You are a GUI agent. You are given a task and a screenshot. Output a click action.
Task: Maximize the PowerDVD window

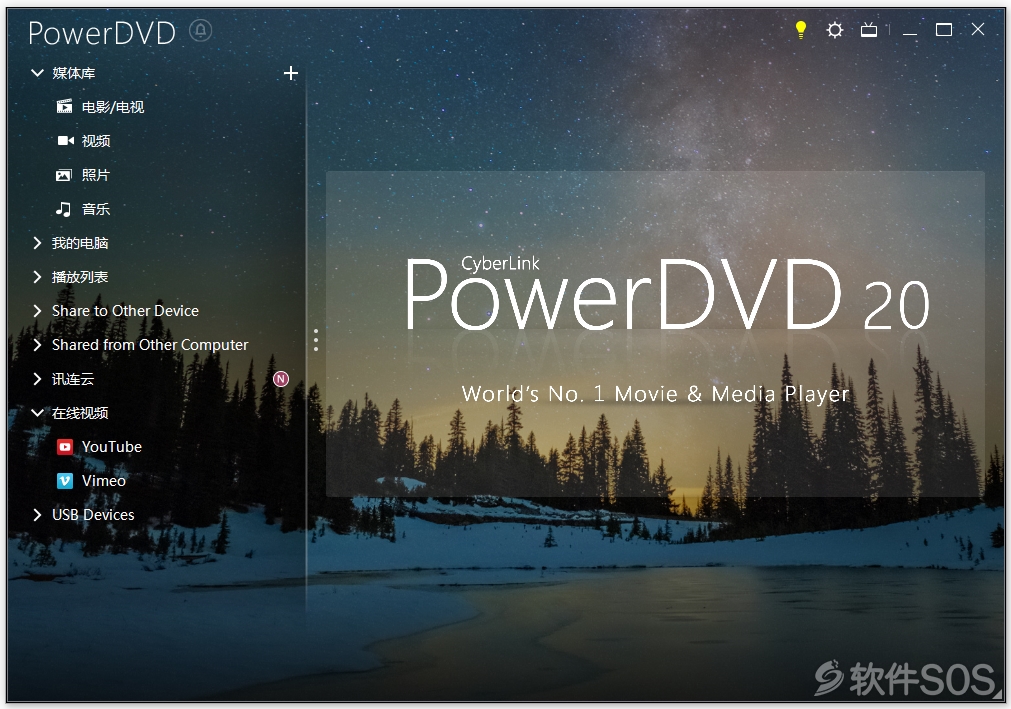[944, 30]
